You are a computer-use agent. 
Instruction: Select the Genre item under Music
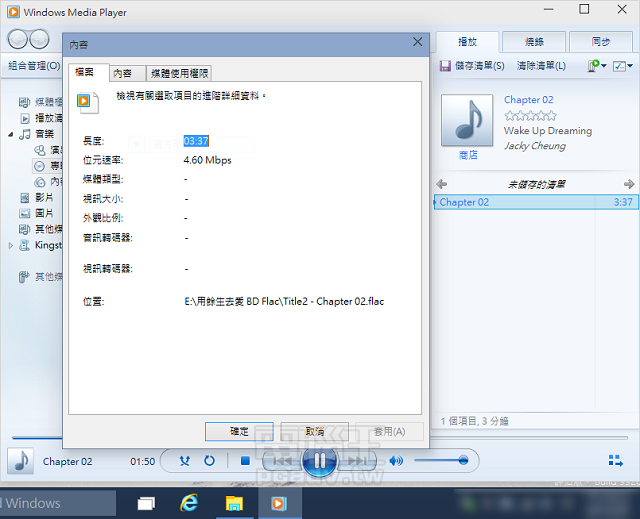click(x=48, y=182)
